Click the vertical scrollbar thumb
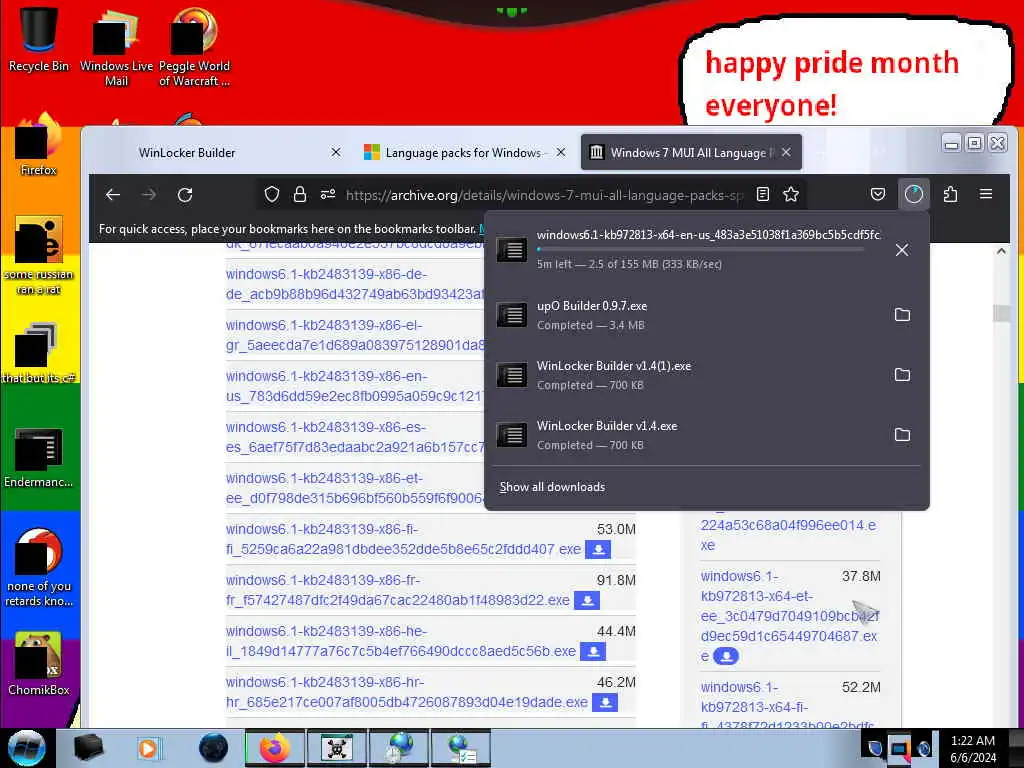Viewport: 1024px width, 768px height. [x=1000, y=313]
